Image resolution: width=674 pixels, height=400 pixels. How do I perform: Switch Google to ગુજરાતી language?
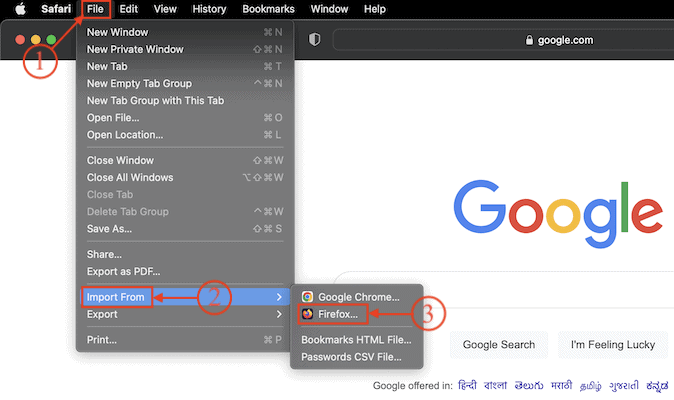624,385
